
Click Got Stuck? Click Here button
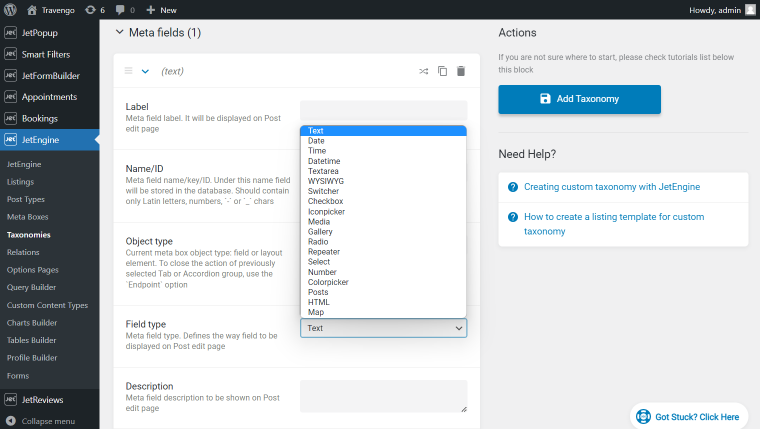click(689, 416)
